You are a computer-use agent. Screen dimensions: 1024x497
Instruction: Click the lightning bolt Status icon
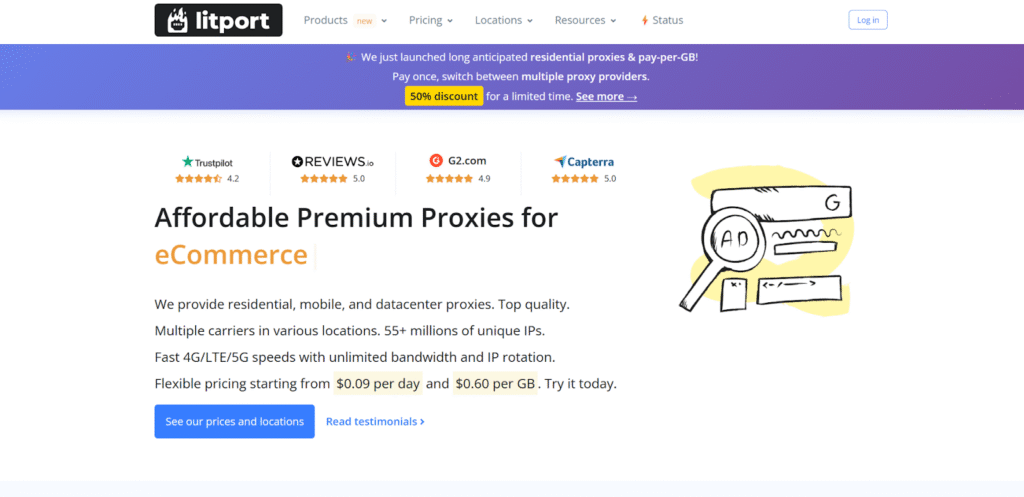point(644,20)
